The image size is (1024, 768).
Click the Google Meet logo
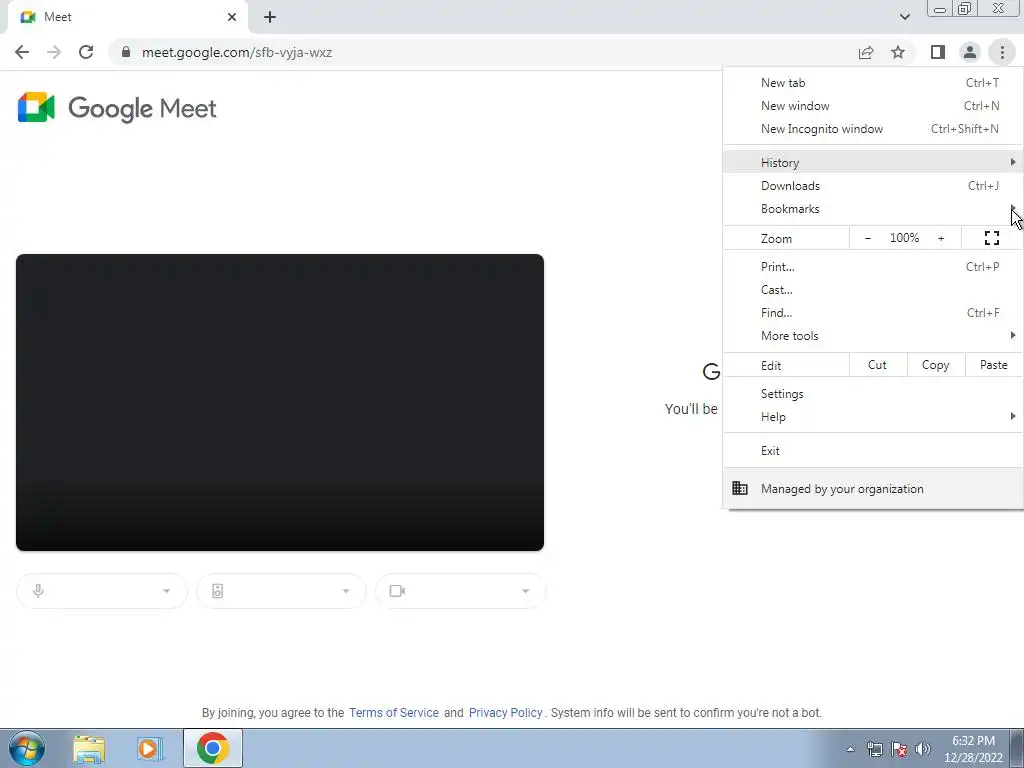tap(117, 108)
